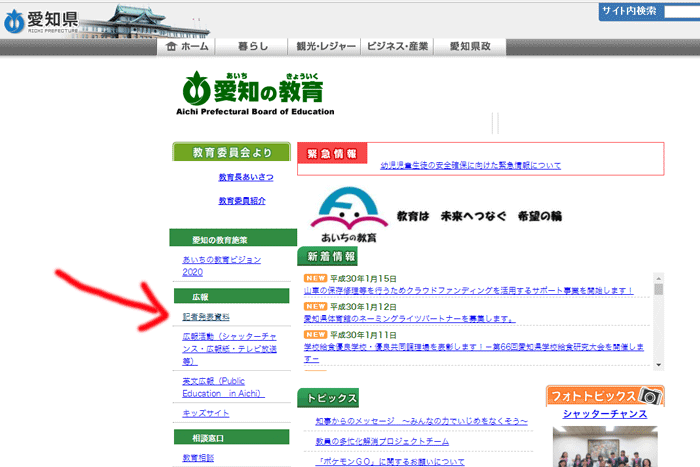Click the camera icon on フォトトピックス banner

(651, 396)
